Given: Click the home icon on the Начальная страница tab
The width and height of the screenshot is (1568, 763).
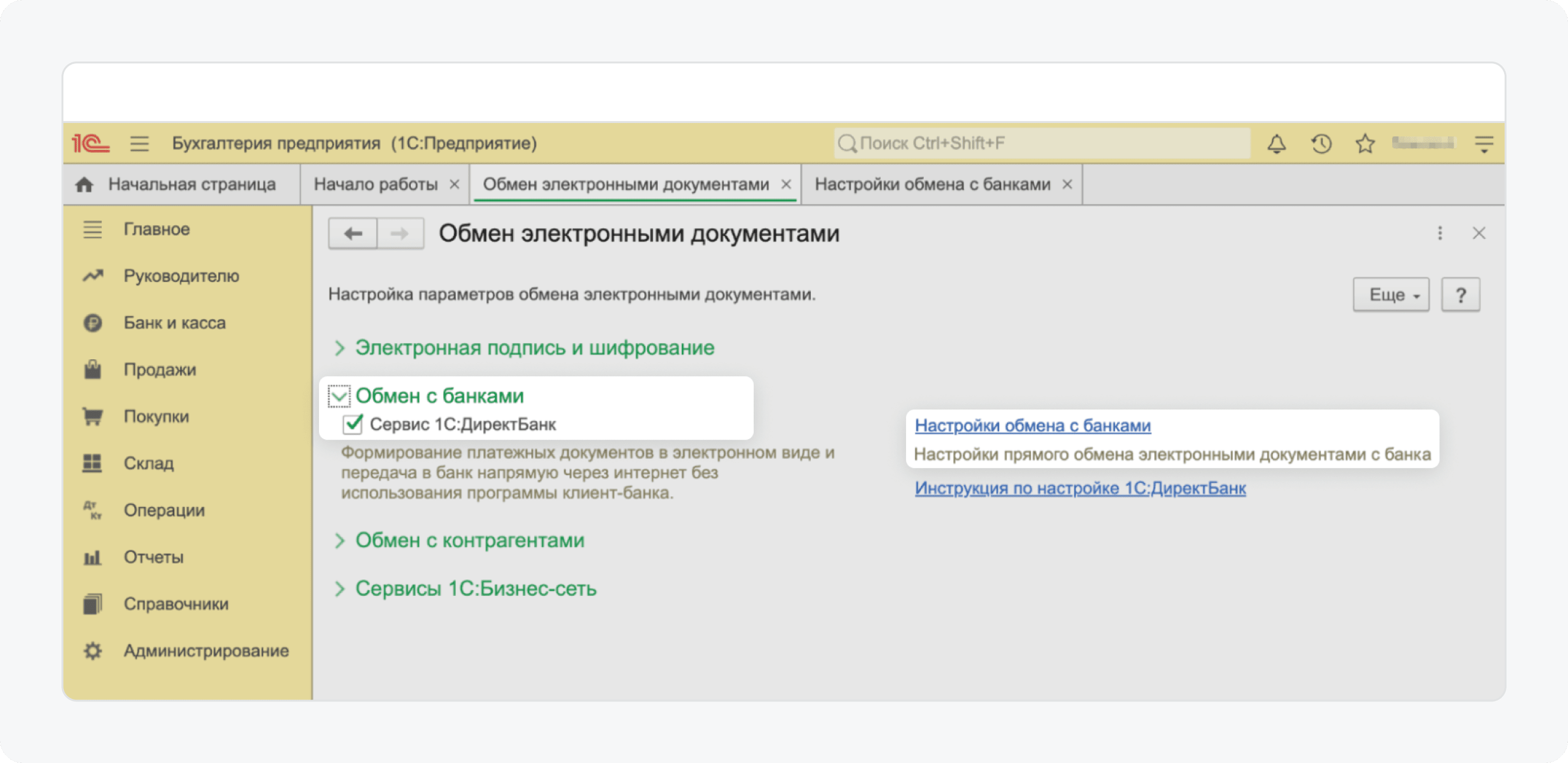Looking at the screenshot, I should pos(85,185).
